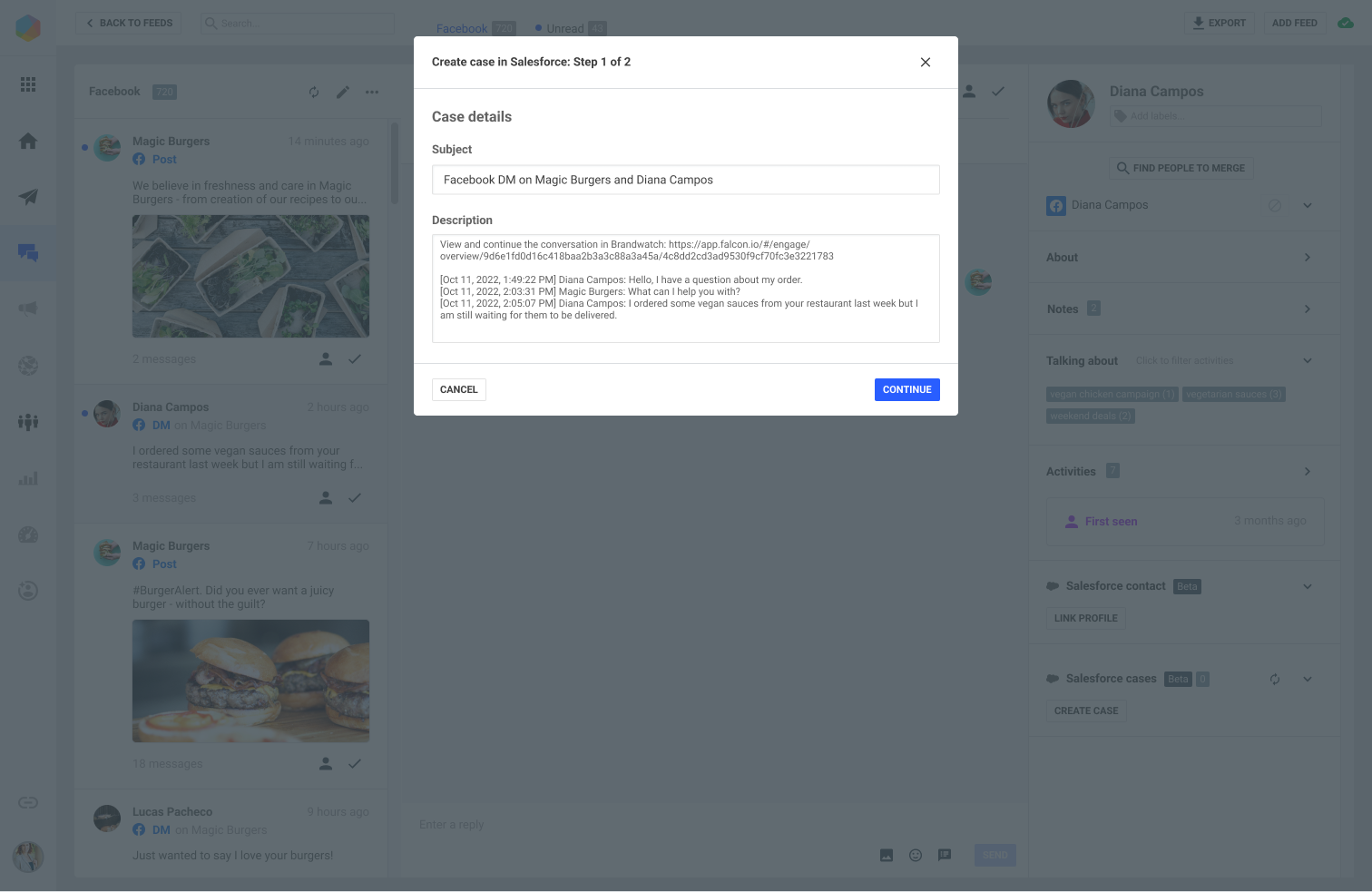Image resolution: width=1372 pixels, height=892 pixels.
Task: Open the burger photo thumbnail
Action: (x=250, y=681)
